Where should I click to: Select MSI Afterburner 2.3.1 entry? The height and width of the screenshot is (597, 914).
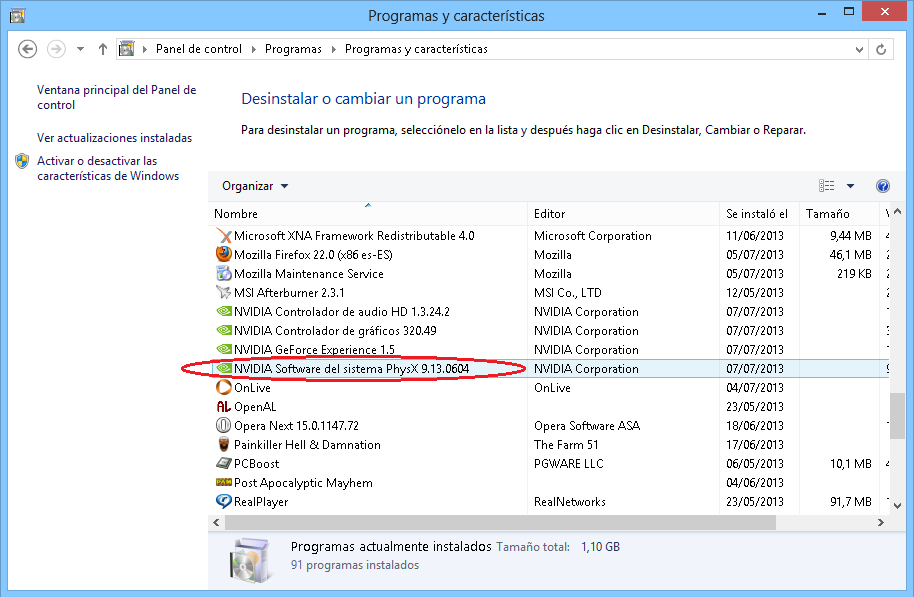click(548, 292)
